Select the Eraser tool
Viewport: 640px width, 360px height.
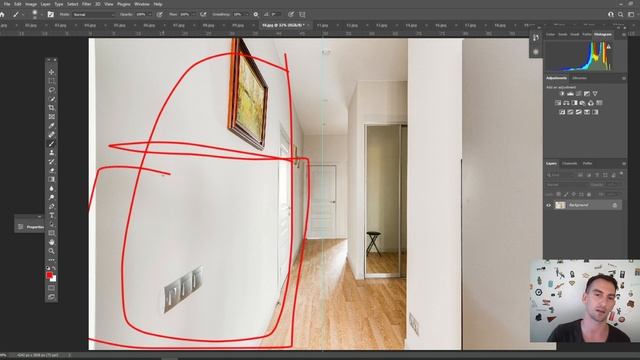pos(51,171)
